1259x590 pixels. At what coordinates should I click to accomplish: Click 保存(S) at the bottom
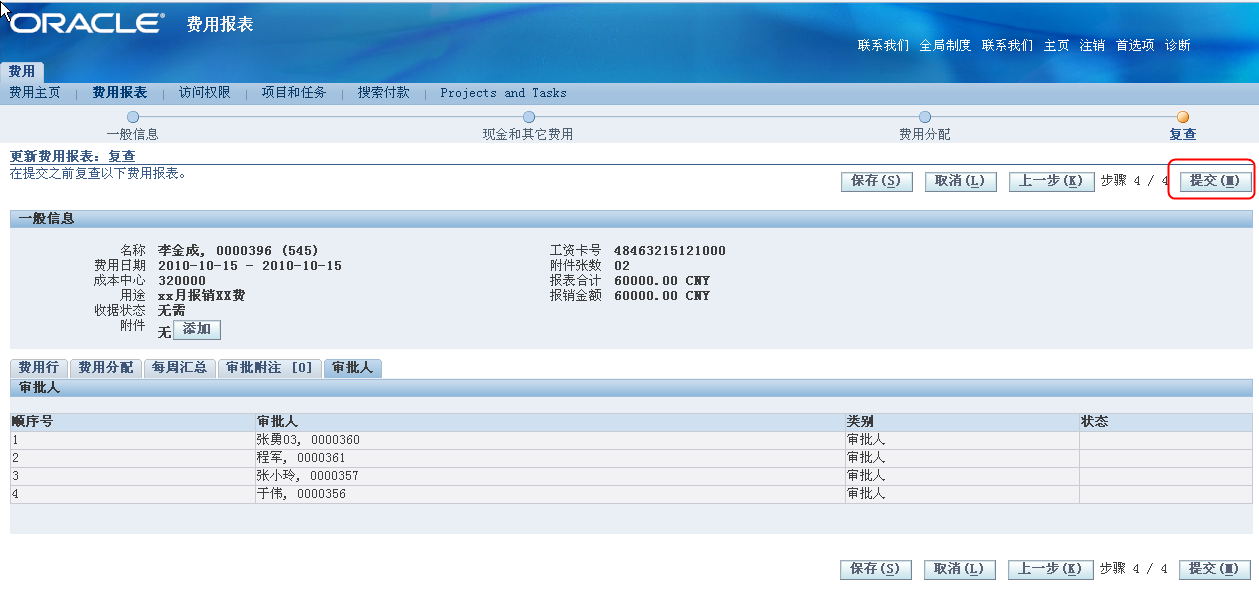coord(875,569)
